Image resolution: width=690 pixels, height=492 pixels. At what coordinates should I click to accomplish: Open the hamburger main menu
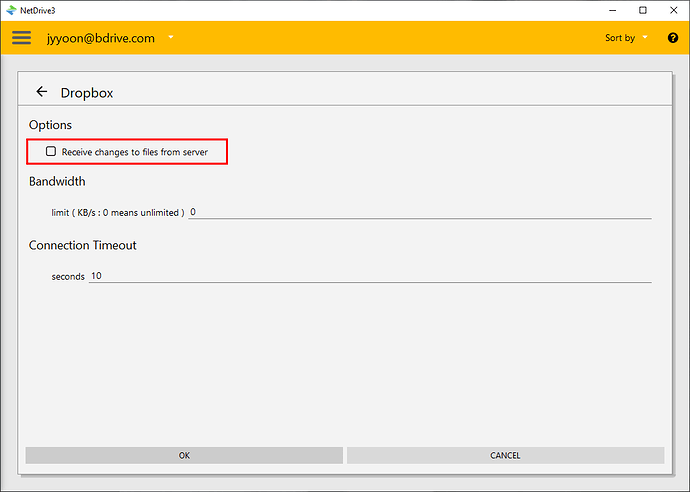[x=21, y=38]
